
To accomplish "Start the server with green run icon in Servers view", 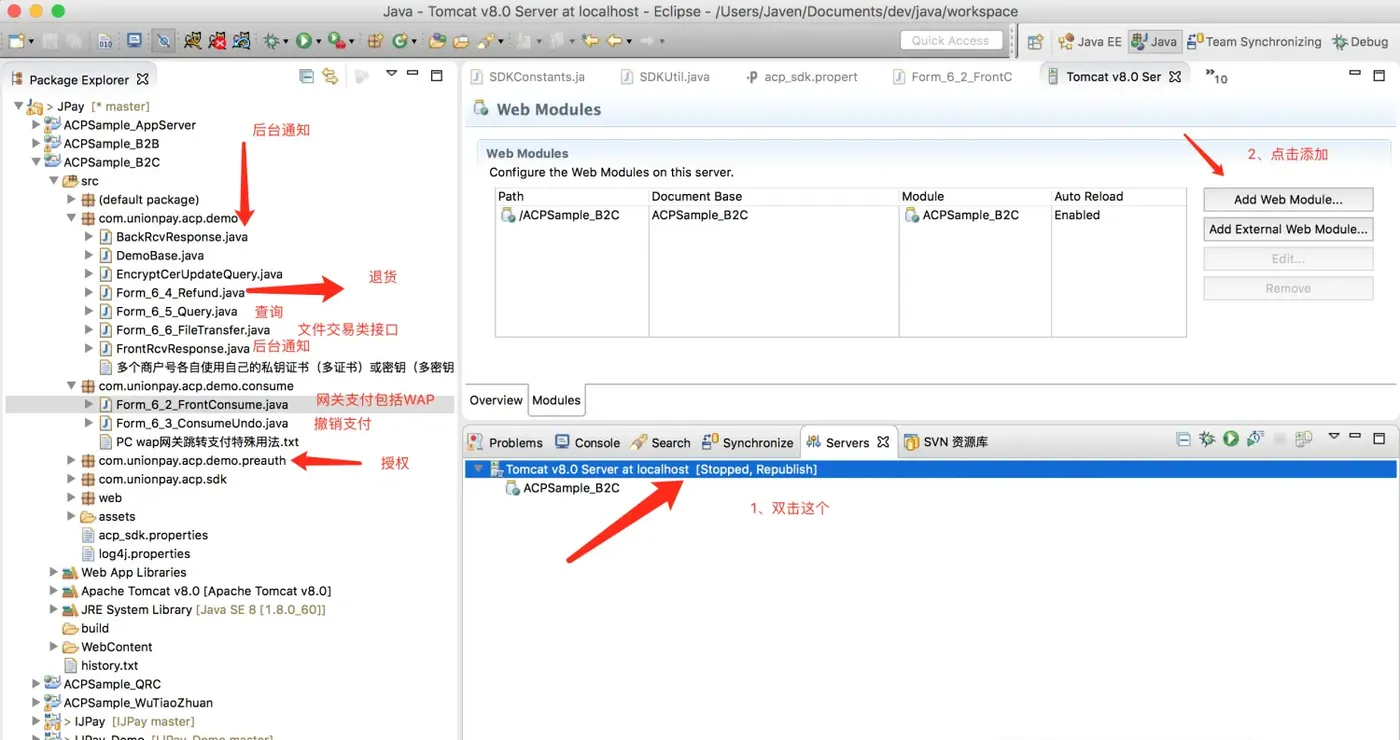I will click(1231, 439).
